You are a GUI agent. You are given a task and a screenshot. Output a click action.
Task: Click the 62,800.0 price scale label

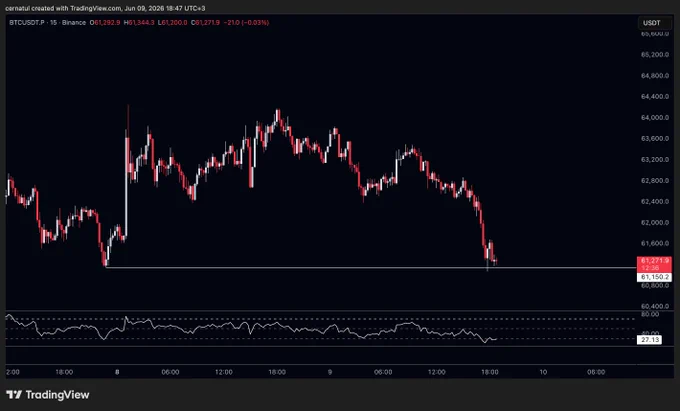pos(655,180)
